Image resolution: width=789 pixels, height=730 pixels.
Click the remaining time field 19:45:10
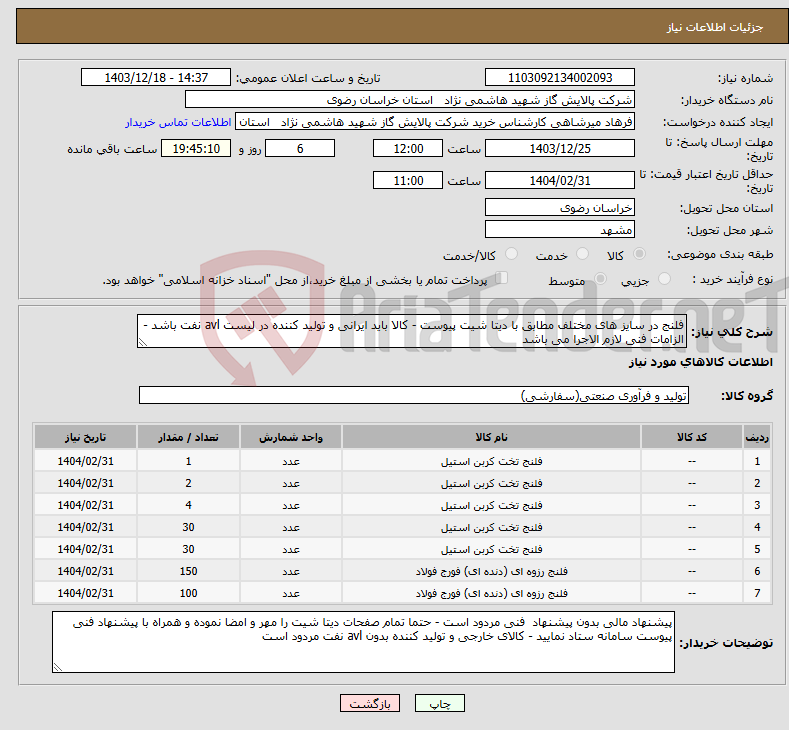tap(196, 148)
